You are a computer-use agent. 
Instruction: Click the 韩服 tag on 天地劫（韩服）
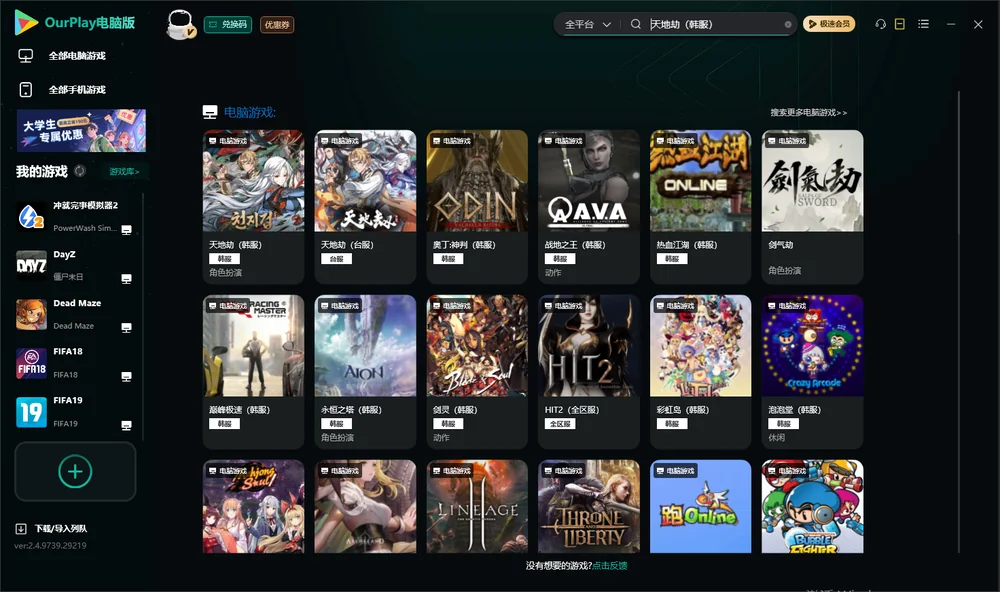[224, 259]
